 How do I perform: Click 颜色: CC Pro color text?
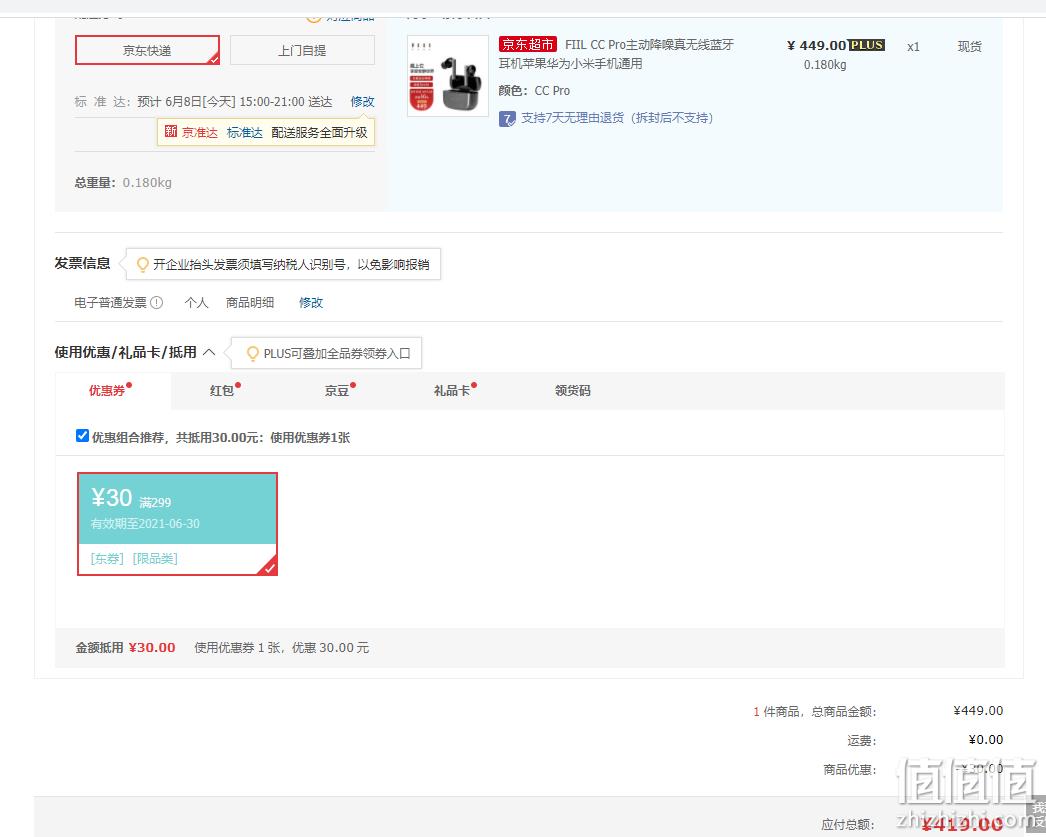(x=534, y=91)
